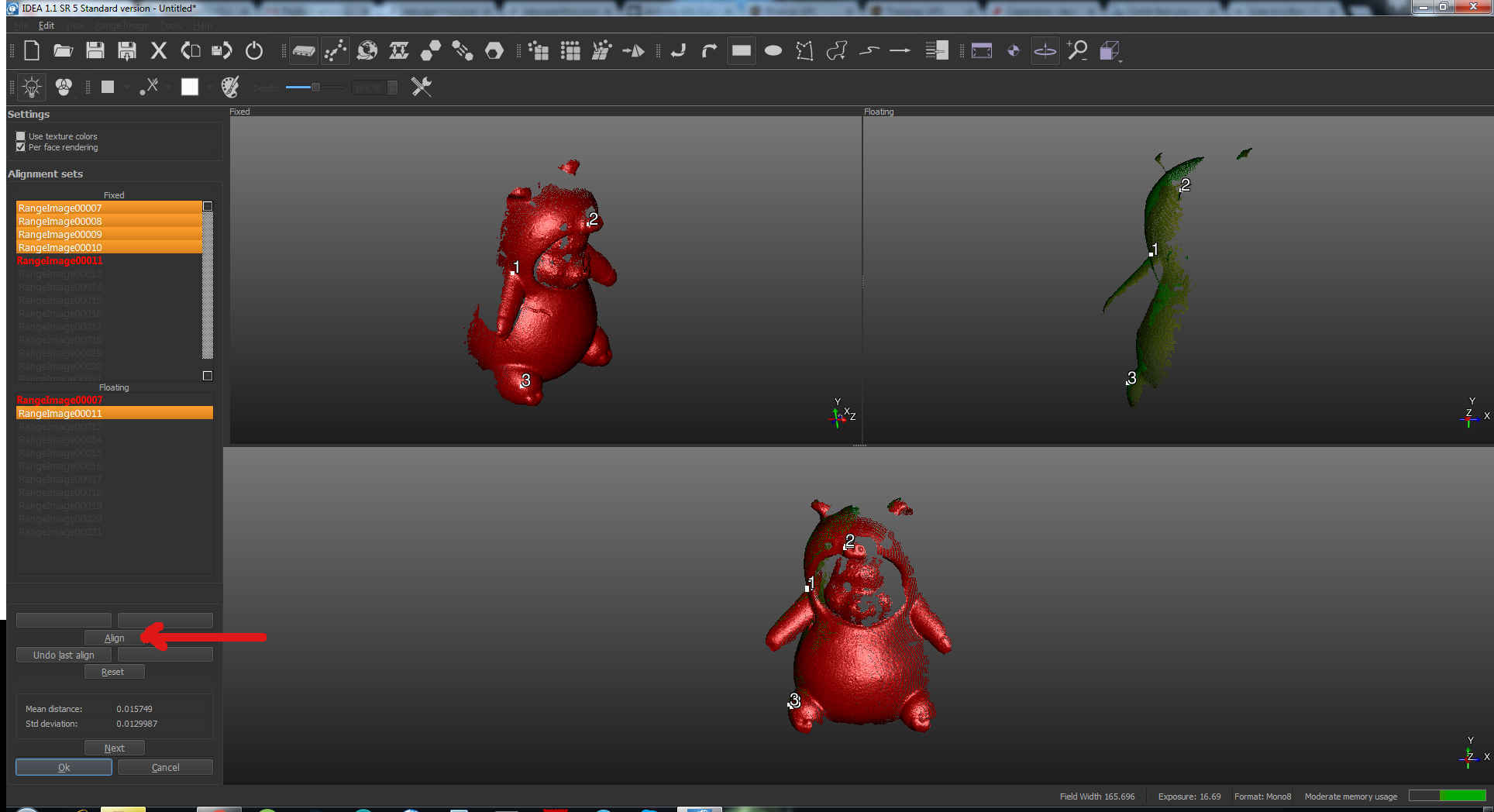The height and width of the screenshot is (812, 1494).
Task: Confirm with the Ok button
Action: click(64, 767)
